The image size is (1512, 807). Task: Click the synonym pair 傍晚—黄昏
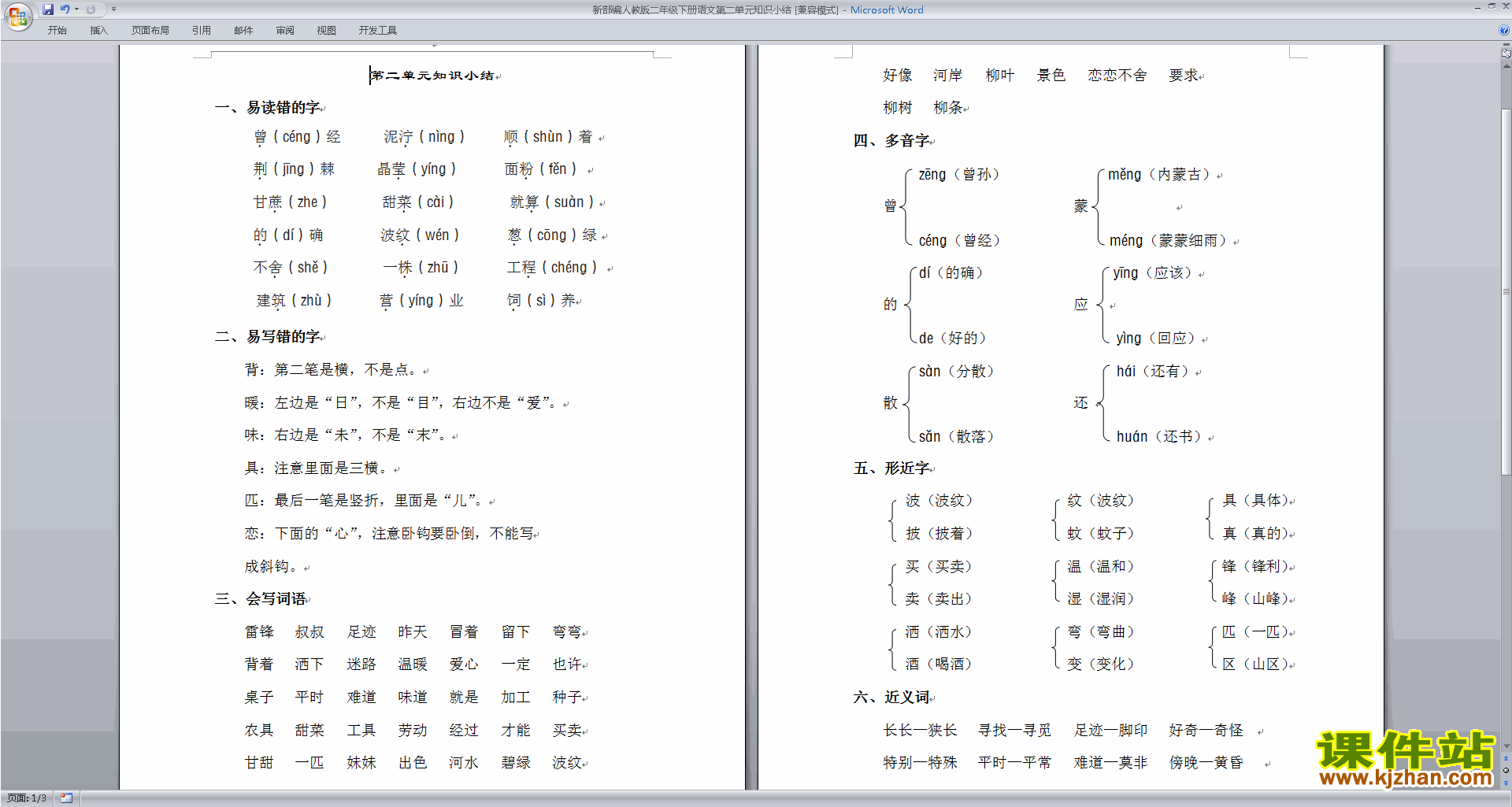[x=1206, y=763]
